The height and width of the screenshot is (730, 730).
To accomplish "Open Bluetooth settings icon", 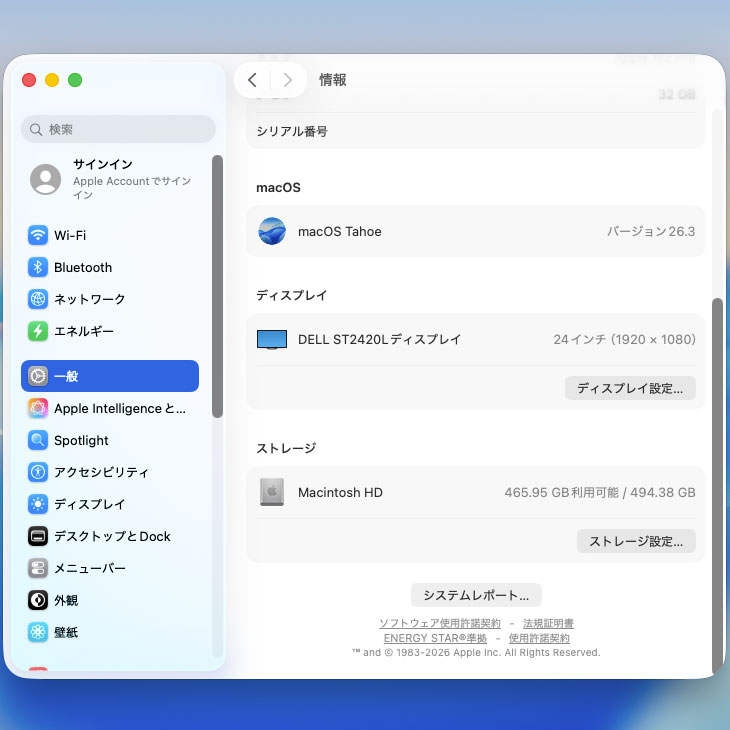I will click(38, 268).
